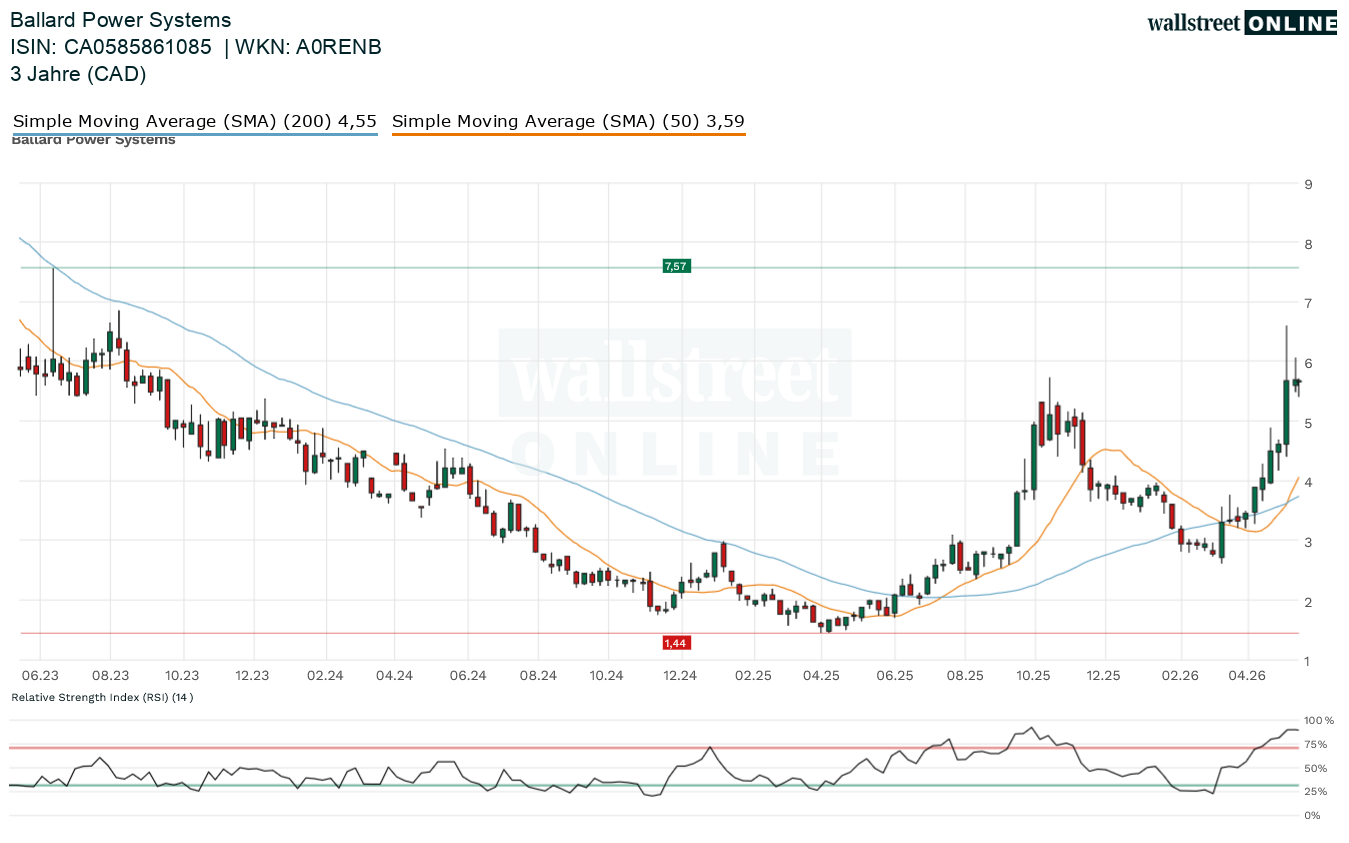This screenshot has width=1349, height=843.
Task: Click the RSI 50% axis label
Action: click(x=1315, y=769)
